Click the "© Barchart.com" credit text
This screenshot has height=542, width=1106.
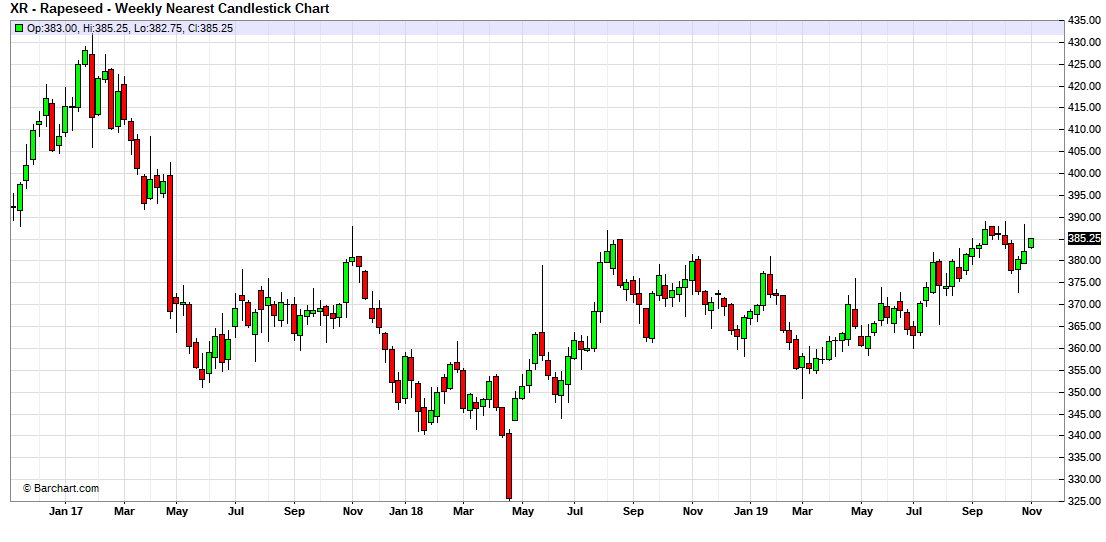pos(61,488)
